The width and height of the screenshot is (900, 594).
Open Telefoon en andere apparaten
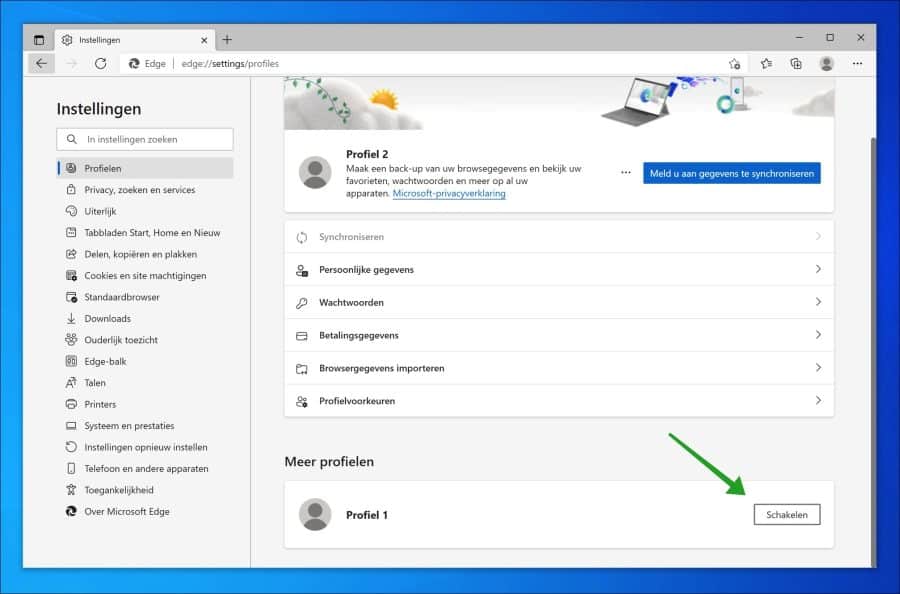point(145,469)
